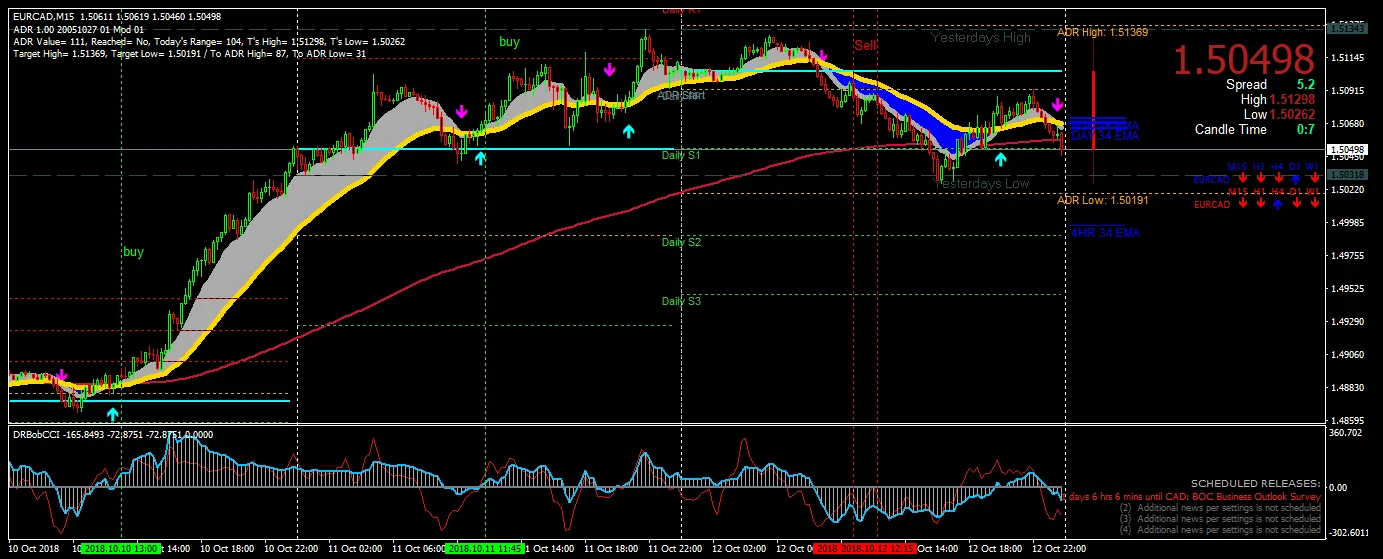This screenshot has height=559, width=1383.
Task: Click the magenta down arrow nearest the Sell label
Action: (822, 56)
